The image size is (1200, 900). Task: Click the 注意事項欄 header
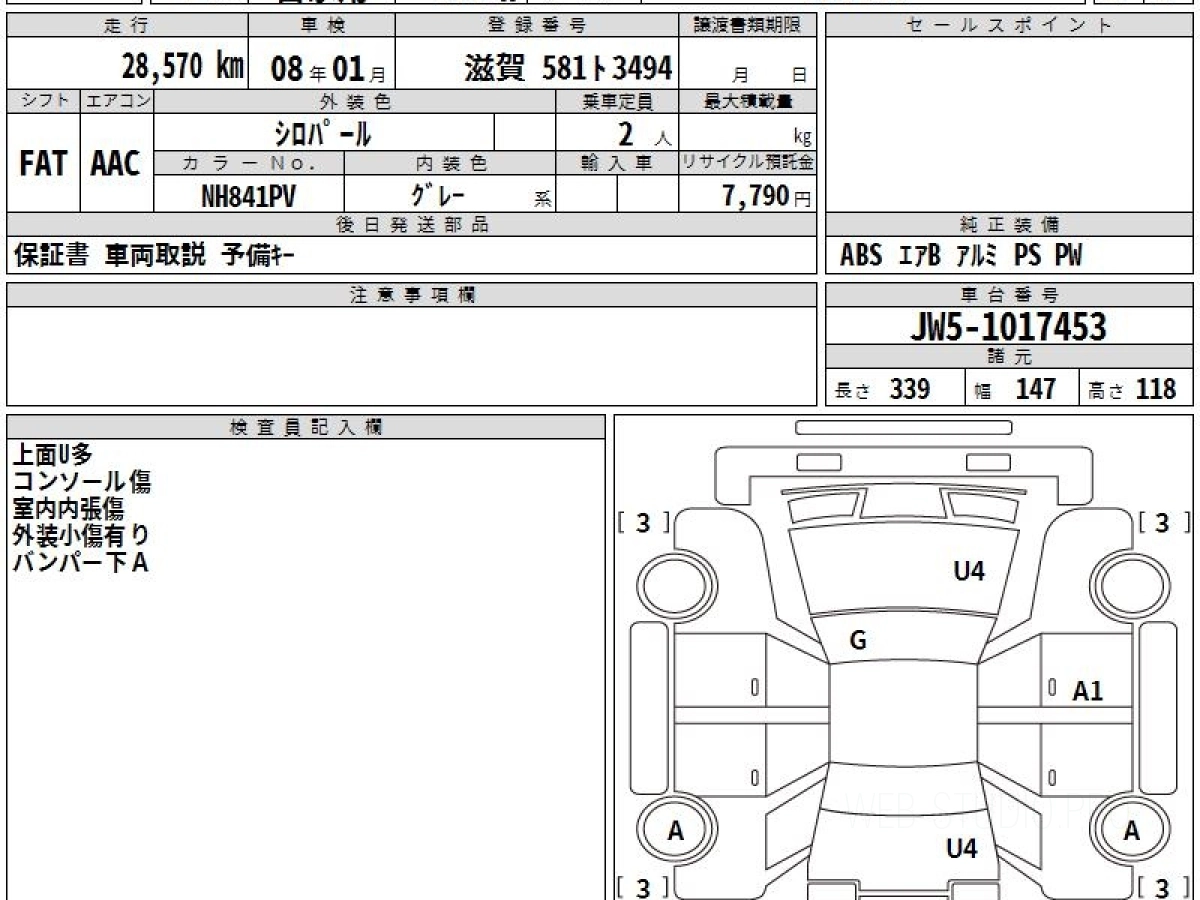(411, 295)
